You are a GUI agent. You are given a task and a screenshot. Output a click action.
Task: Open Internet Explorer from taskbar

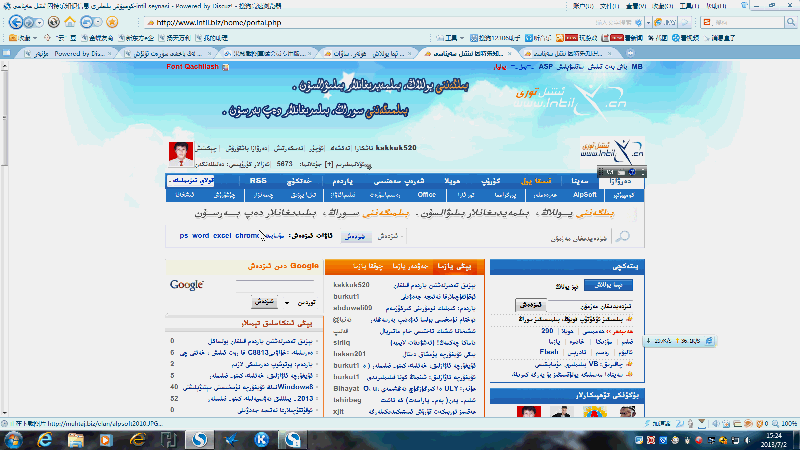point(45,440)
